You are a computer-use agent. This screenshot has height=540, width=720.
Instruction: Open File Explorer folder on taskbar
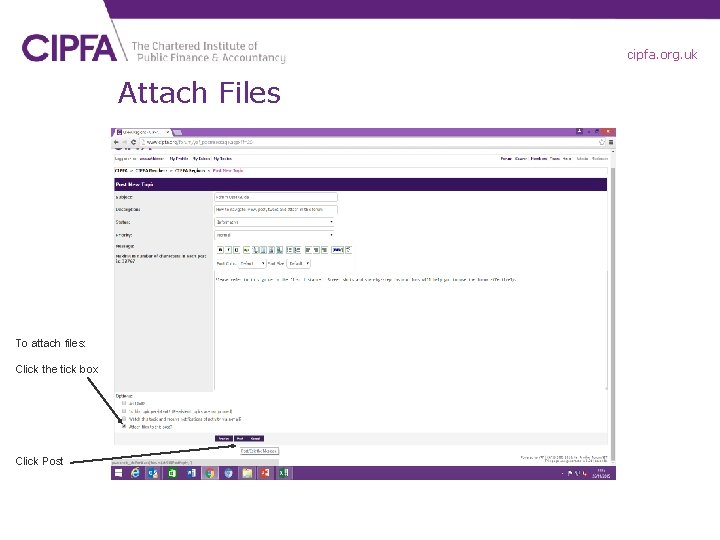[x=247, y=473]
